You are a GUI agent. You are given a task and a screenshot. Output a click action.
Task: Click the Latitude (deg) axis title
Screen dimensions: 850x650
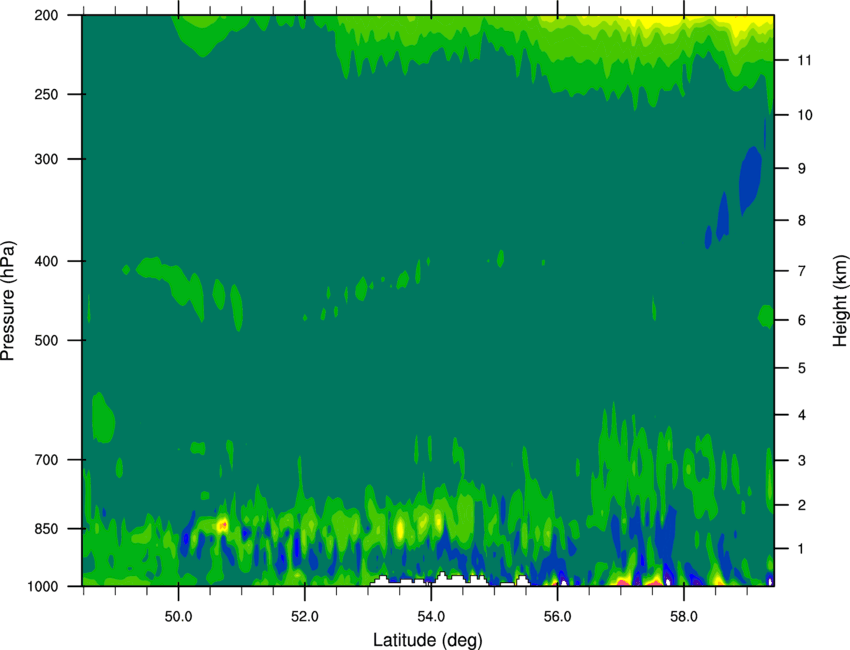click(430, 639)
